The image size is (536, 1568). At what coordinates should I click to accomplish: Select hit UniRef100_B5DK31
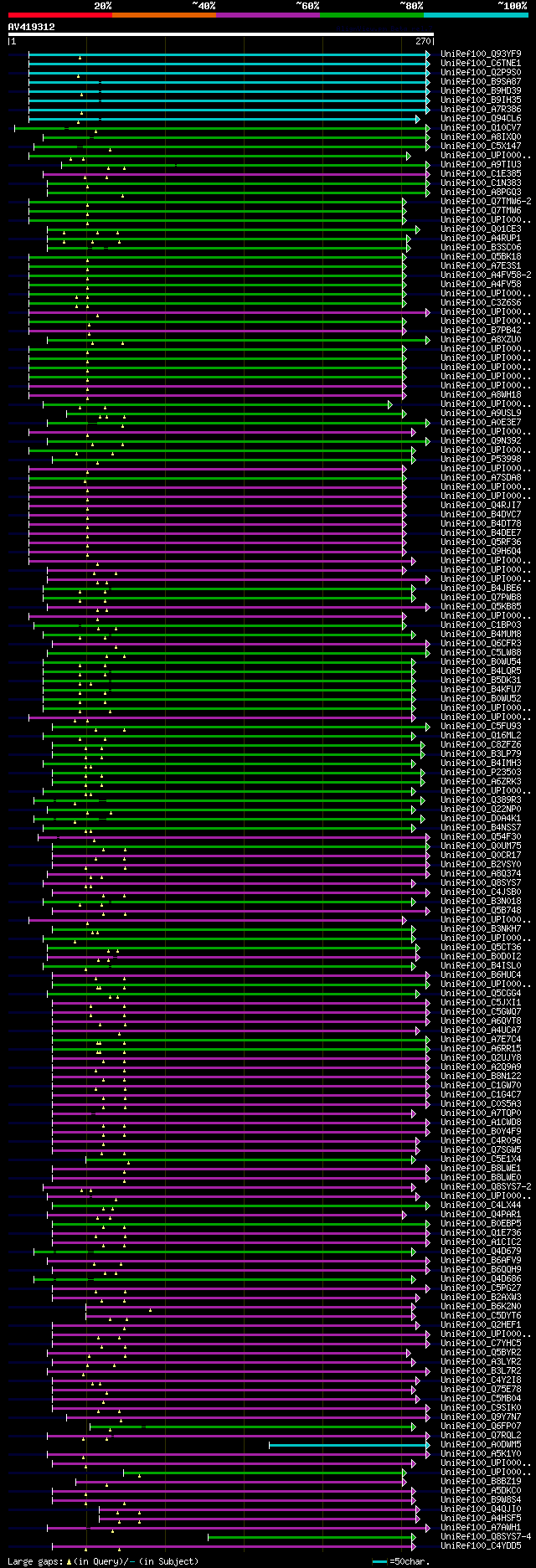click(x=481, y=680)
